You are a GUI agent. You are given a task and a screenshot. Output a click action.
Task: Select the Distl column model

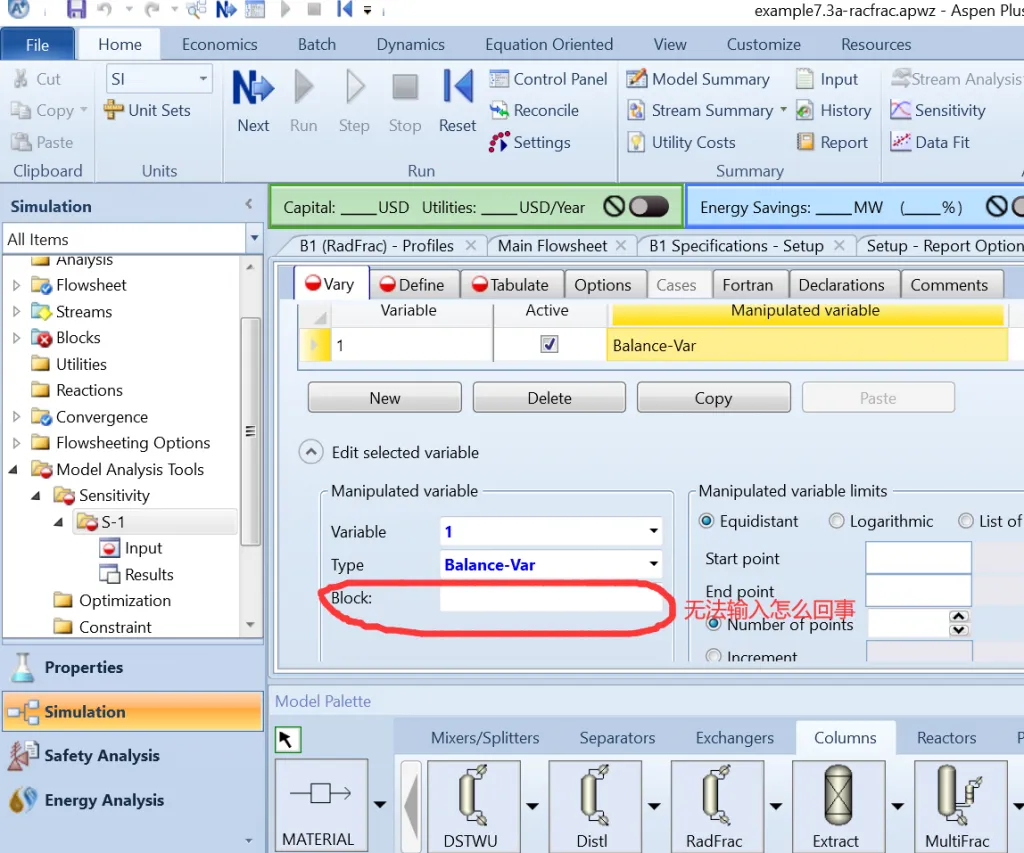(x=594, y=805)
